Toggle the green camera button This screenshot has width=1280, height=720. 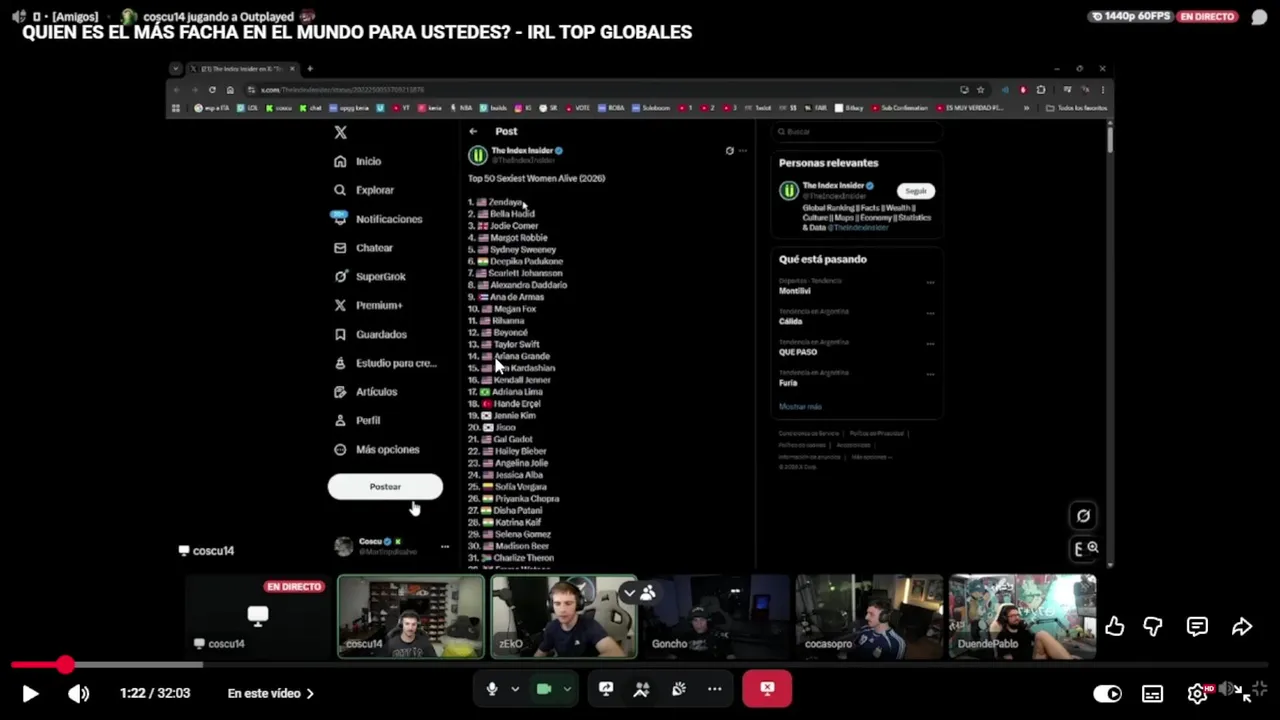pyautogui.click(x=544, y=689)
